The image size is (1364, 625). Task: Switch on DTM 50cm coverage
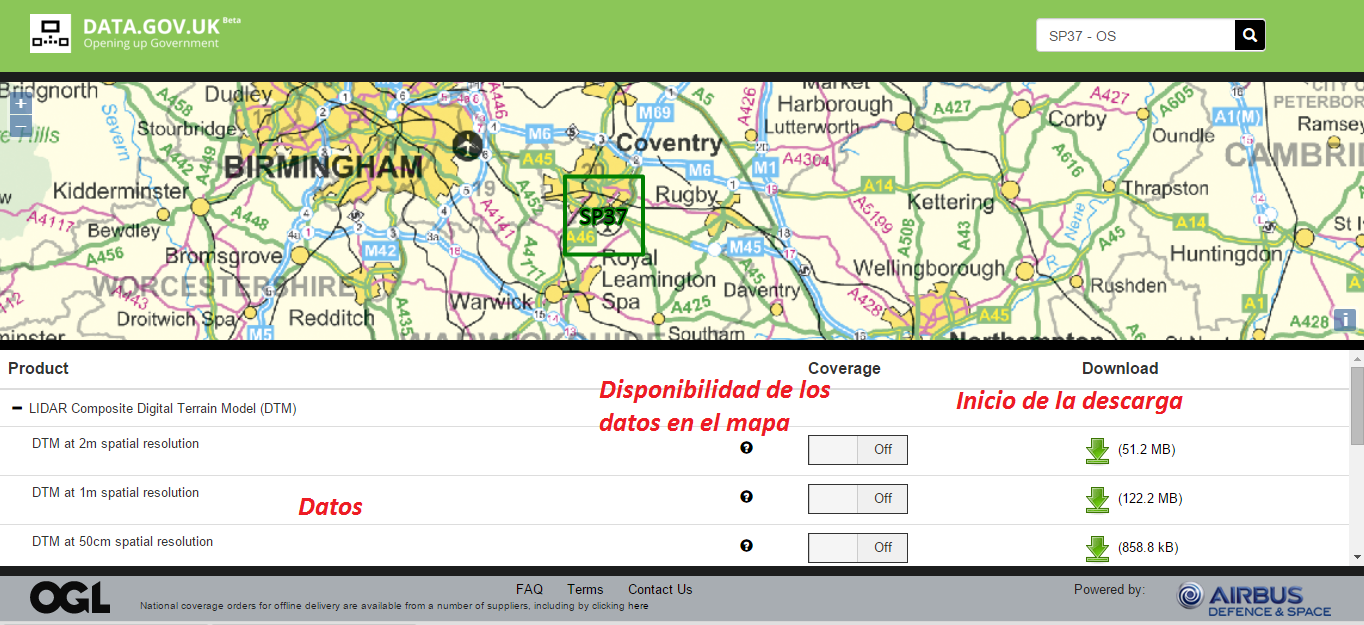point(857,548)
